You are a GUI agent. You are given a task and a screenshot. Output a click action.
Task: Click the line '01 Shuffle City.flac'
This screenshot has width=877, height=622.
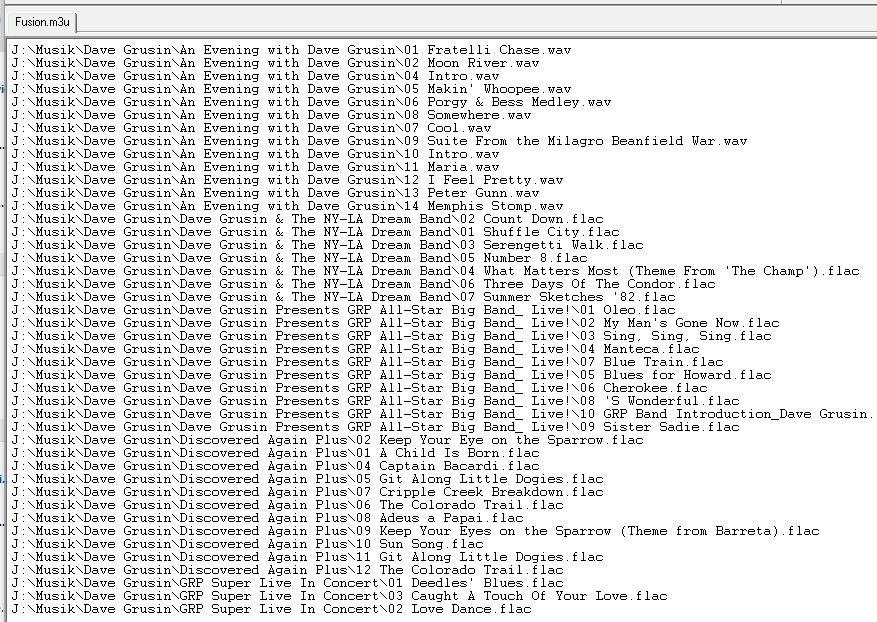pos(315,232)
